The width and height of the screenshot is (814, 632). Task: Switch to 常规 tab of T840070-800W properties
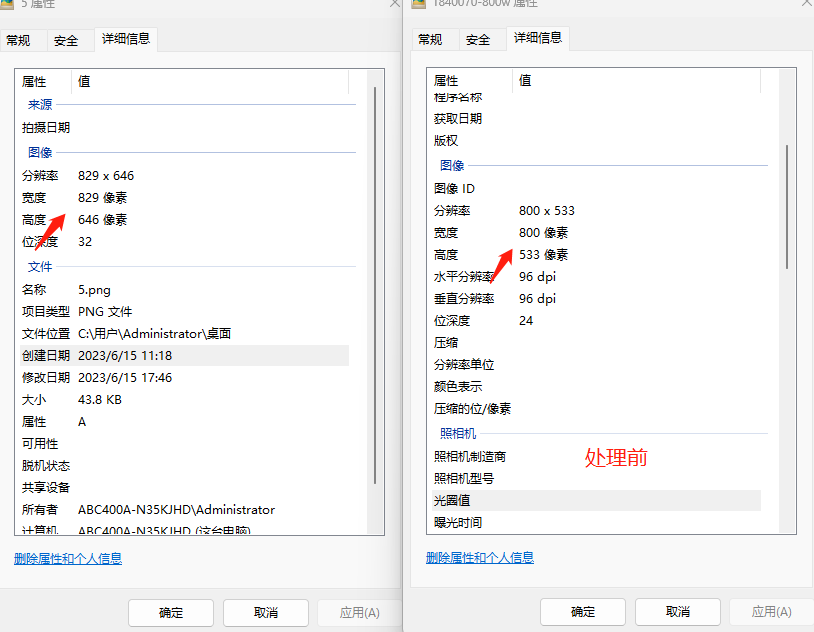[432, 40]
